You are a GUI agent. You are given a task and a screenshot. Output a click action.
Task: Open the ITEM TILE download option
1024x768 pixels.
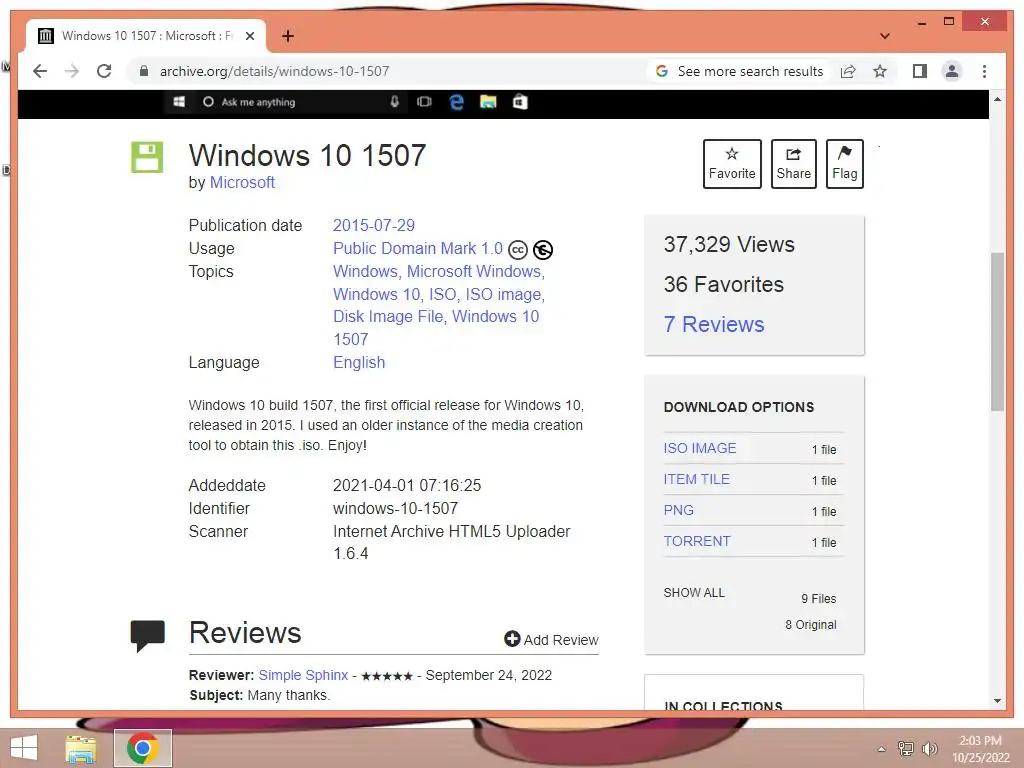coord(696,479)
